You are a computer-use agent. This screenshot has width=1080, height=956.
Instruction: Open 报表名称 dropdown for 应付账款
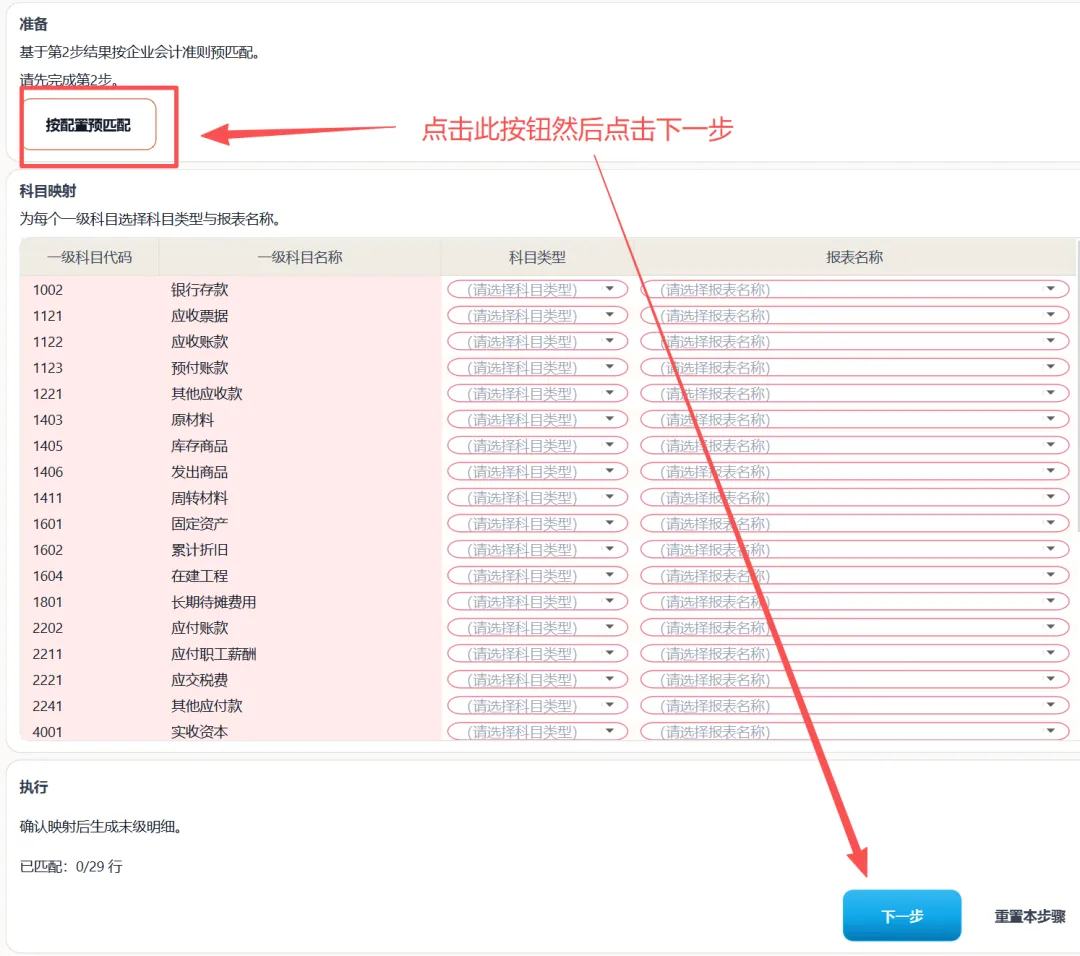pos(854,627)
